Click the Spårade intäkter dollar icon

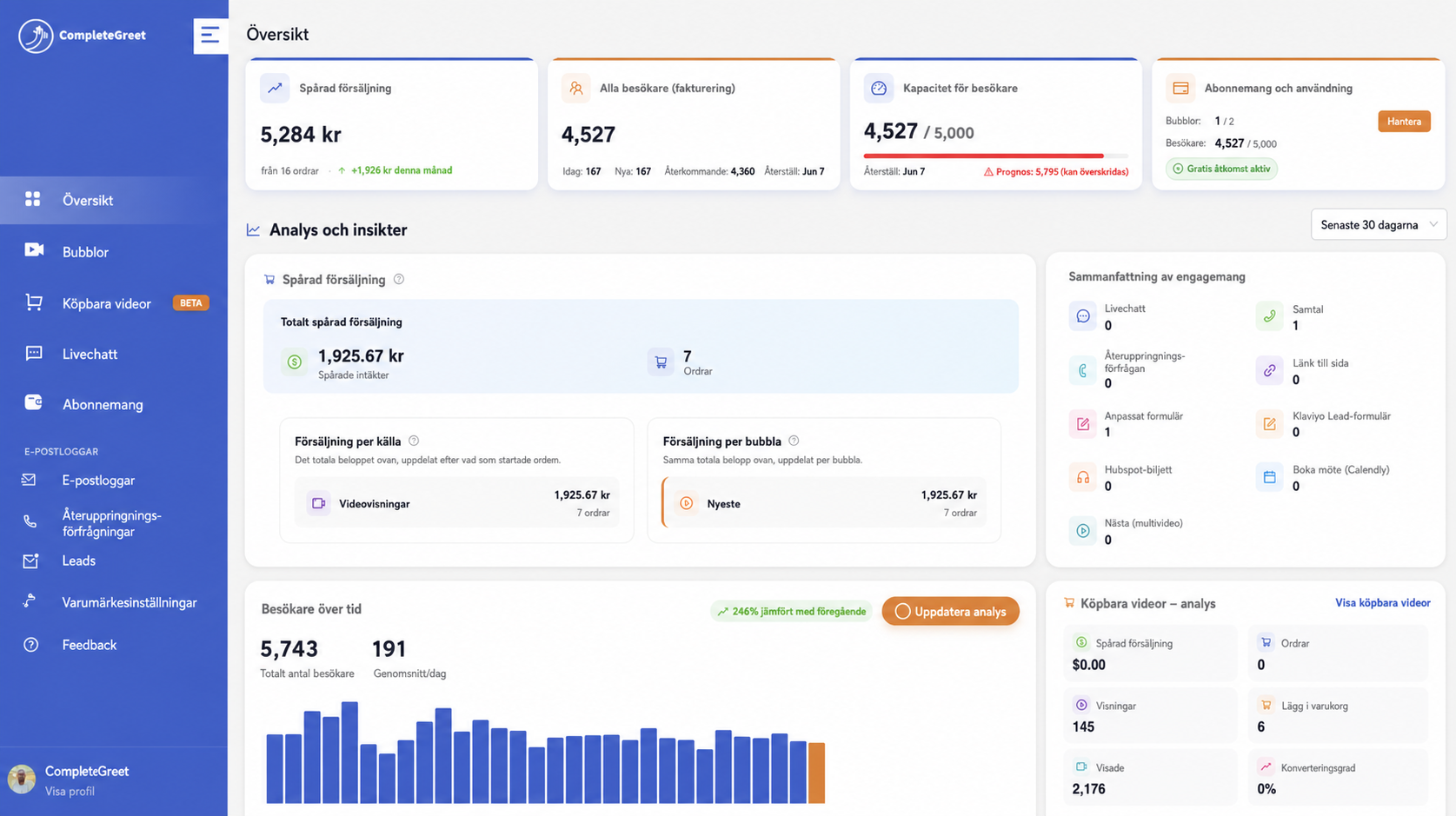point(295,362)
